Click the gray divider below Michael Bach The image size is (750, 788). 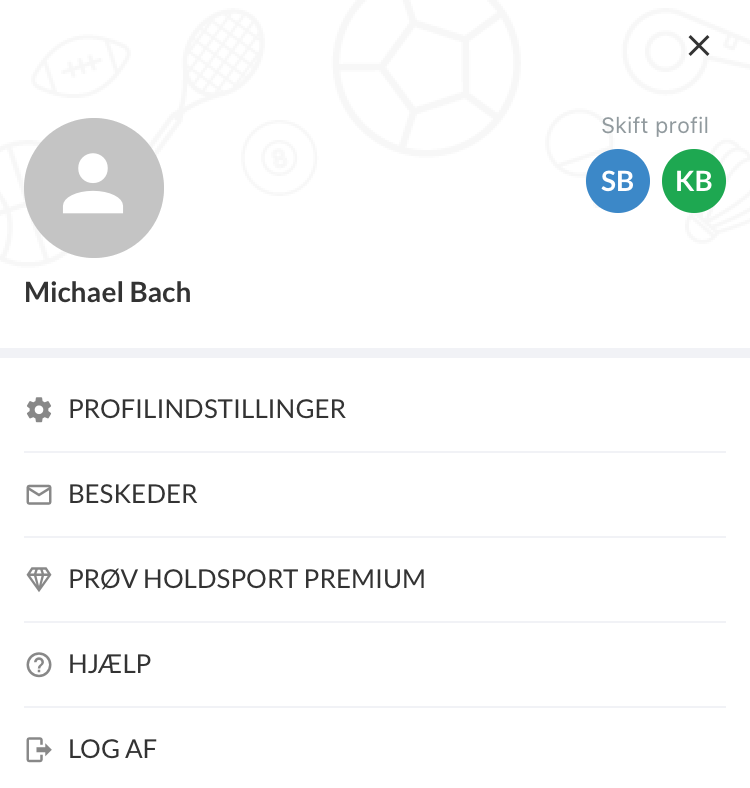pyautogui.click(x=375, y=353)
